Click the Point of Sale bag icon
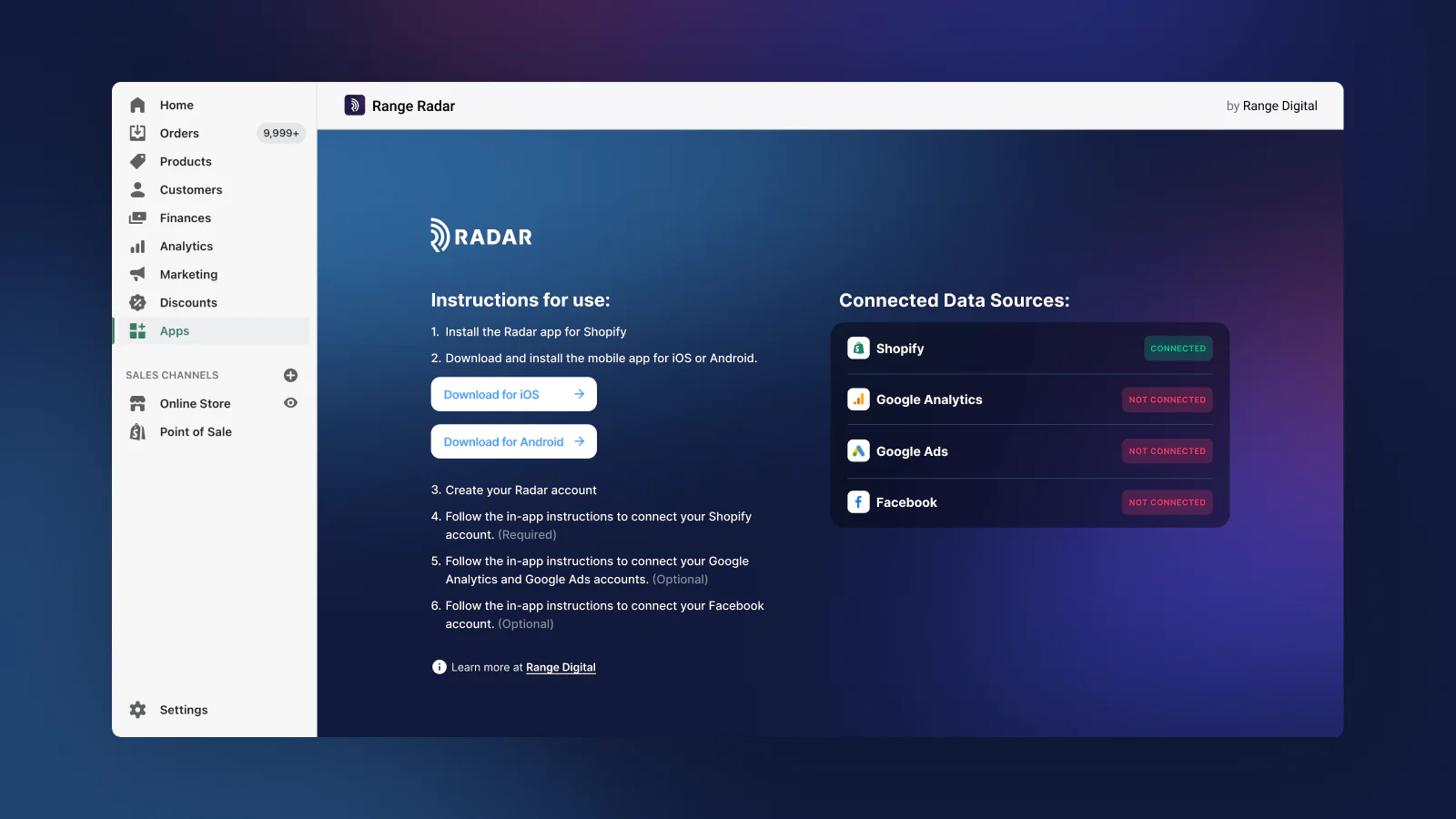The image size is (1456, 819). pyautogui.click(x=137, y=431)
